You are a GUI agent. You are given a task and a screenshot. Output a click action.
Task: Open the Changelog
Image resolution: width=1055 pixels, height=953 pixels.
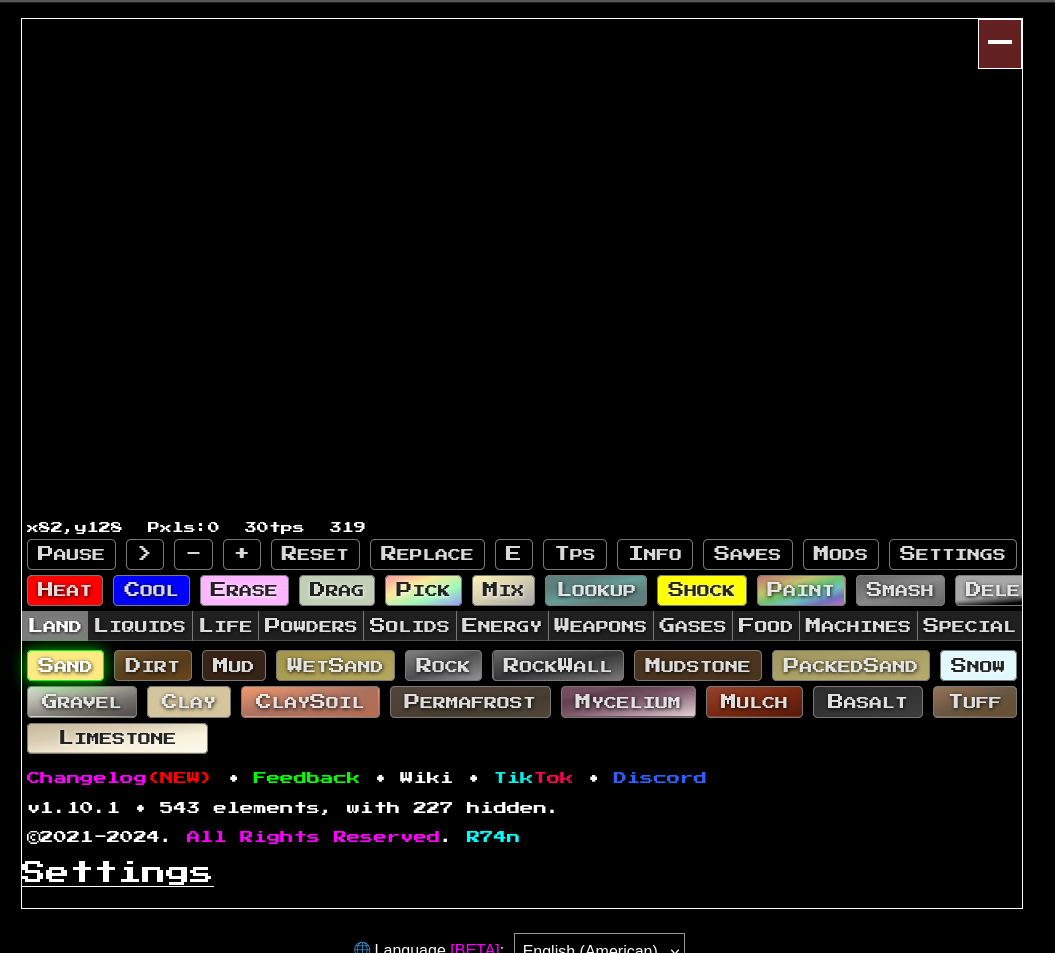86,777
